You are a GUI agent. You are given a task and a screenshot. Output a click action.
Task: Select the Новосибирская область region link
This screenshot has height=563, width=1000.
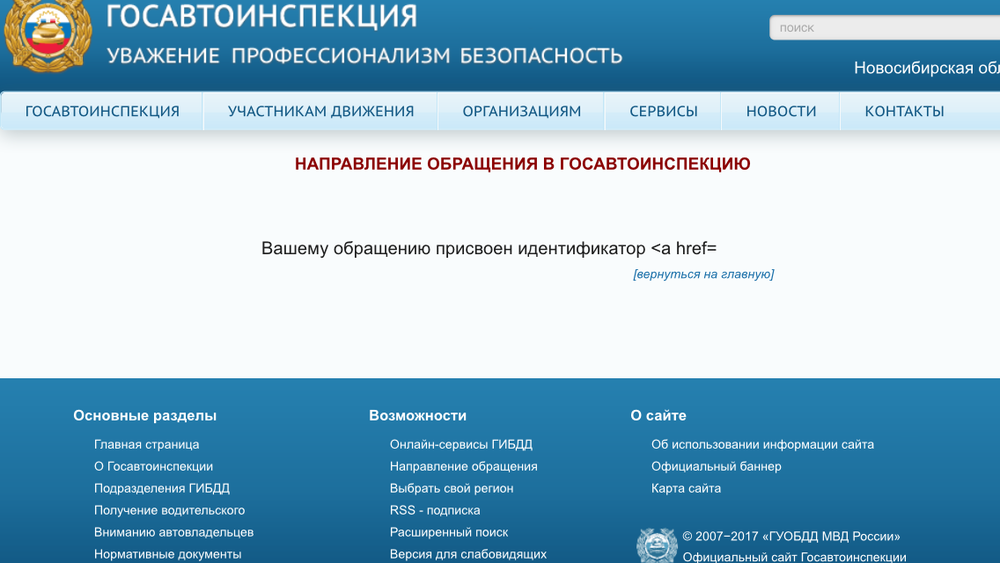(926, 68)
